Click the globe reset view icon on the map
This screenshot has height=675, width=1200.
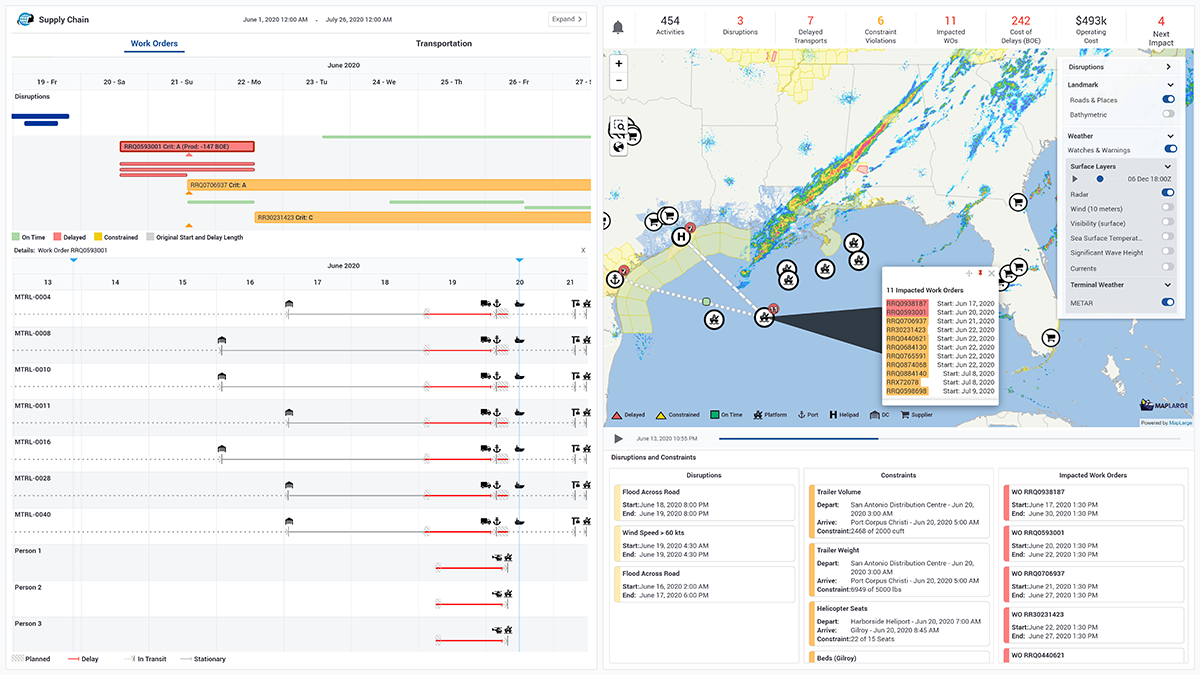(x=618, y=146)
